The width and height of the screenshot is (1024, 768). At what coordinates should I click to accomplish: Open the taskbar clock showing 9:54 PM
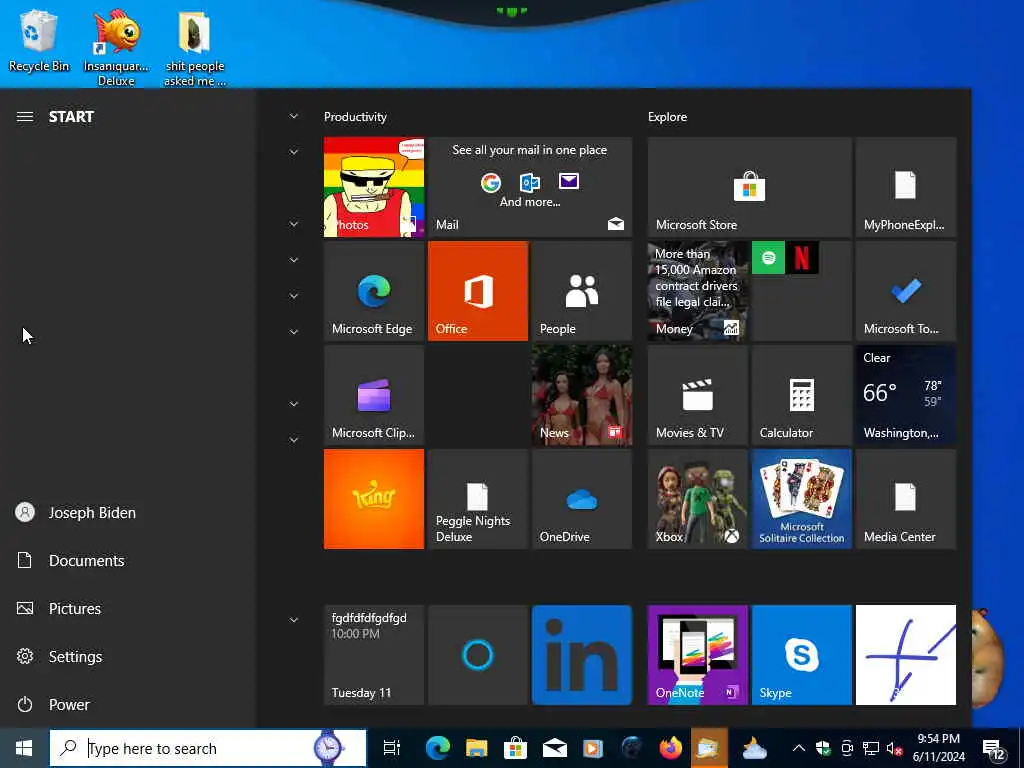938,748
